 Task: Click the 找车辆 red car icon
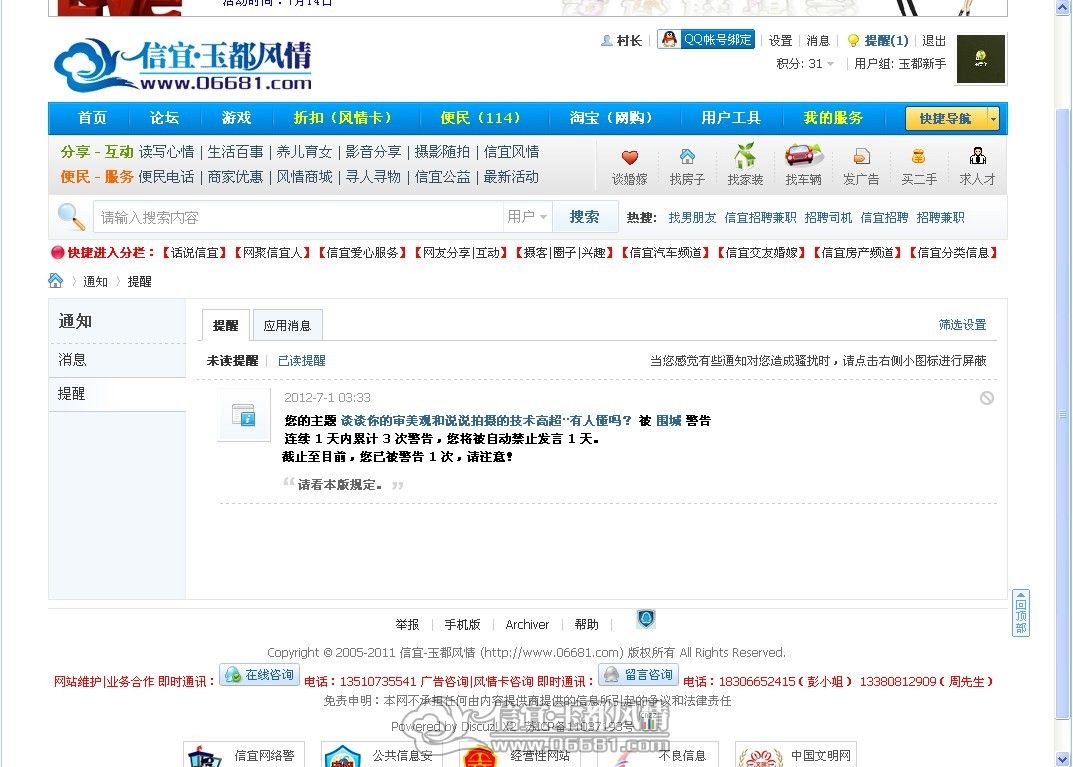coord(803,155)
